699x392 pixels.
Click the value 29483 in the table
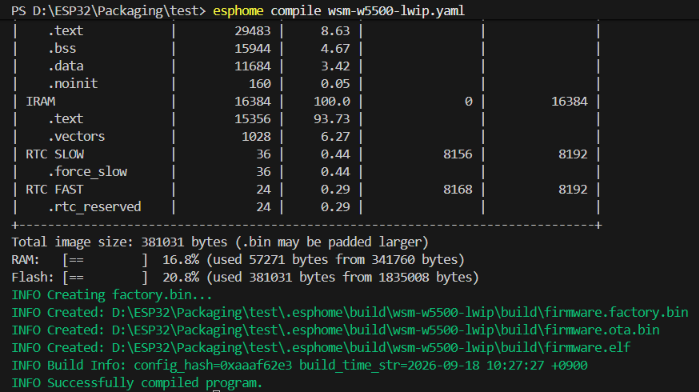click(252, 31)
